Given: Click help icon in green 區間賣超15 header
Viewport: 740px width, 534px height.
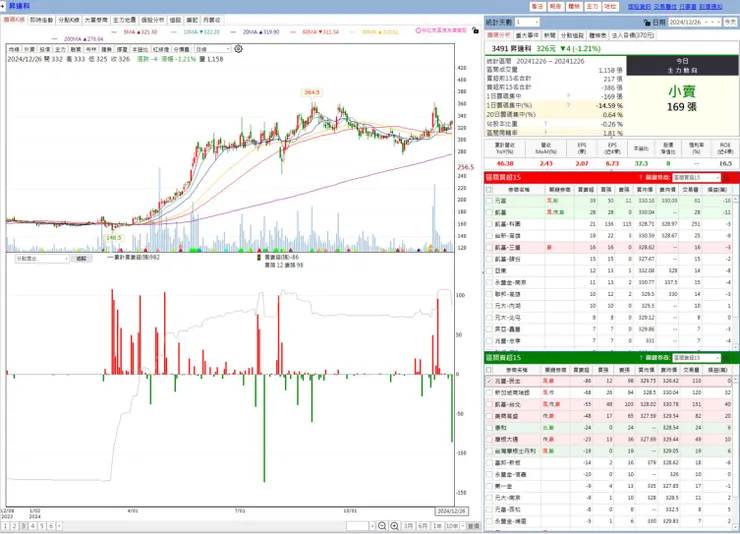Looking at the screenshot, I should (x=640, y=358).
